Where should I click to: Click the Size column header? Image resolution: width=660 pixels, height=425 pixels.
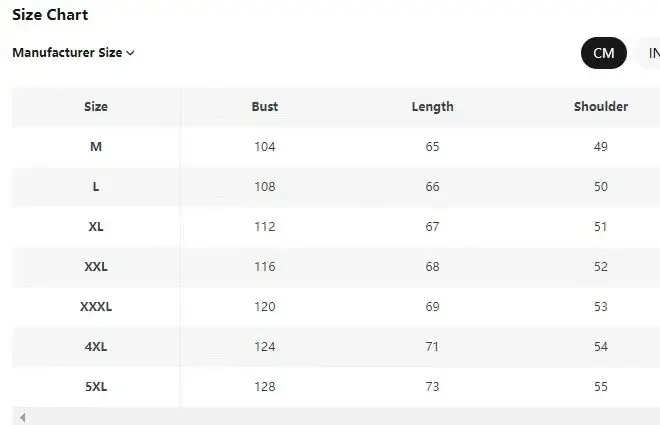tap(96, 107)
